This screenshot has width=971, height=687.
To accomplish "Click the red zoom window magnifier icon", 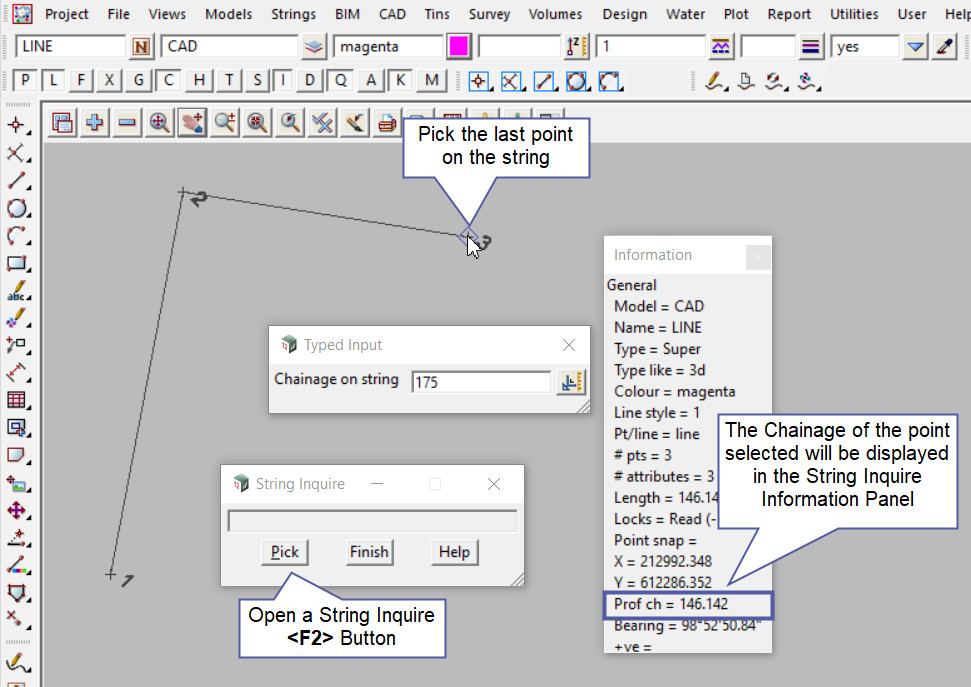I will (x=257, y=123).
